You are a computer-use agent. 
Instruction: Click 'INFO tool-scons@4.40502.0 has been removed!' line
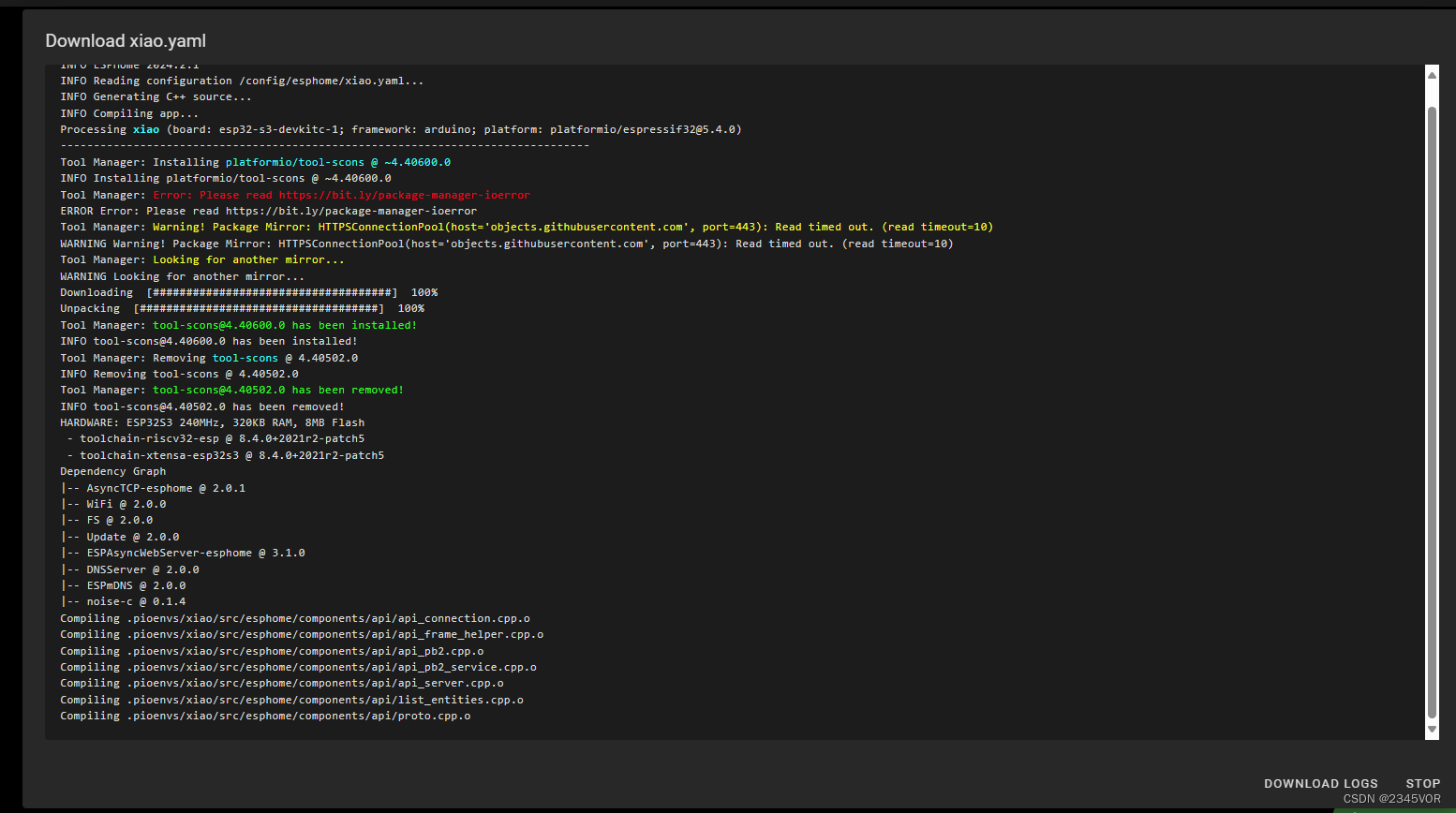point(202,407)
